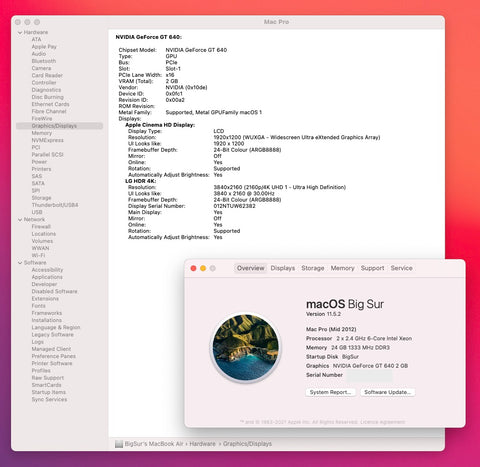Select Fibre Channel in the sidebar

(49, 111)
